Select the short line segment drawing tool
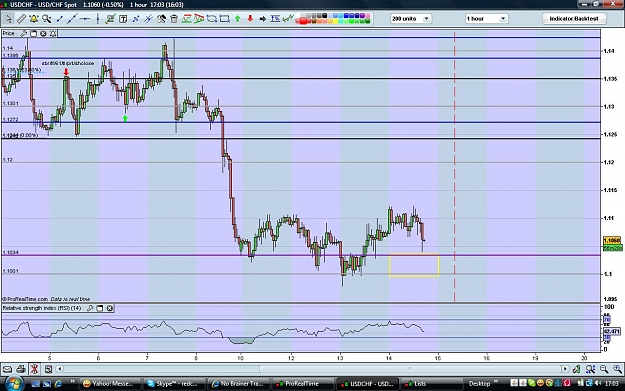 click(x=59, y=18)
